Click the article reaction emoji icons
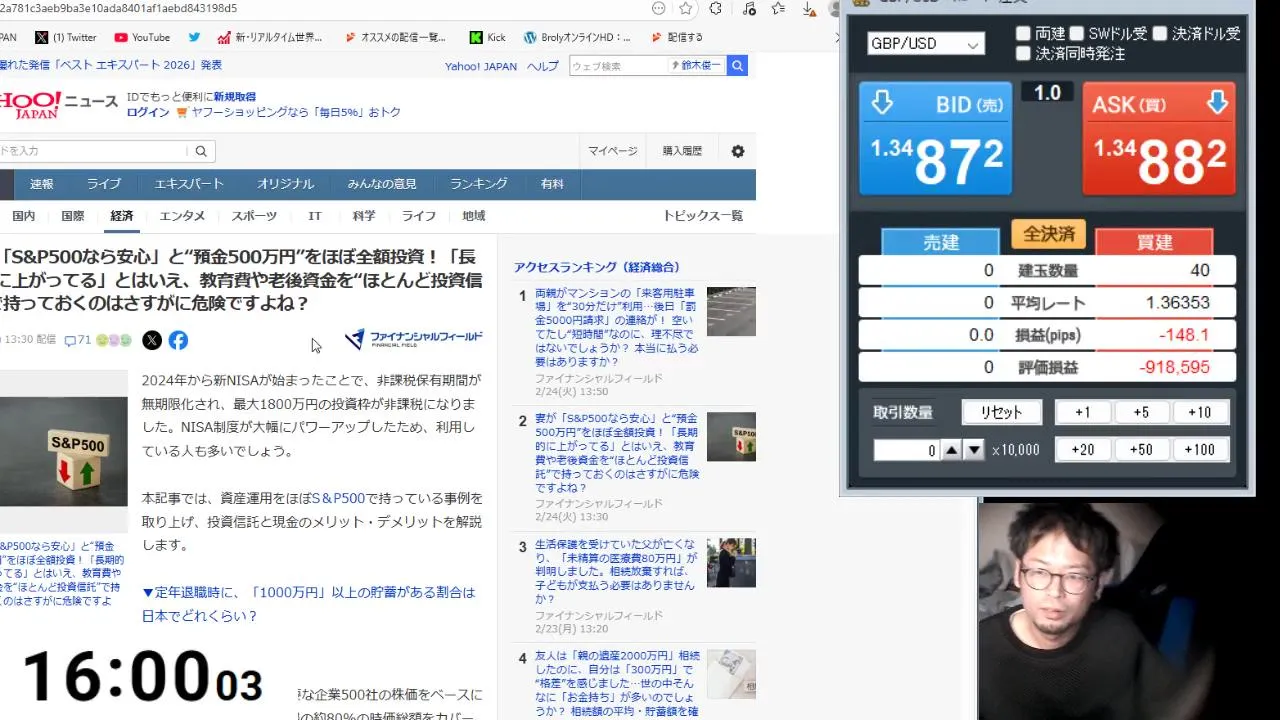Screen dimensions: 1280x720 point(113,340)
